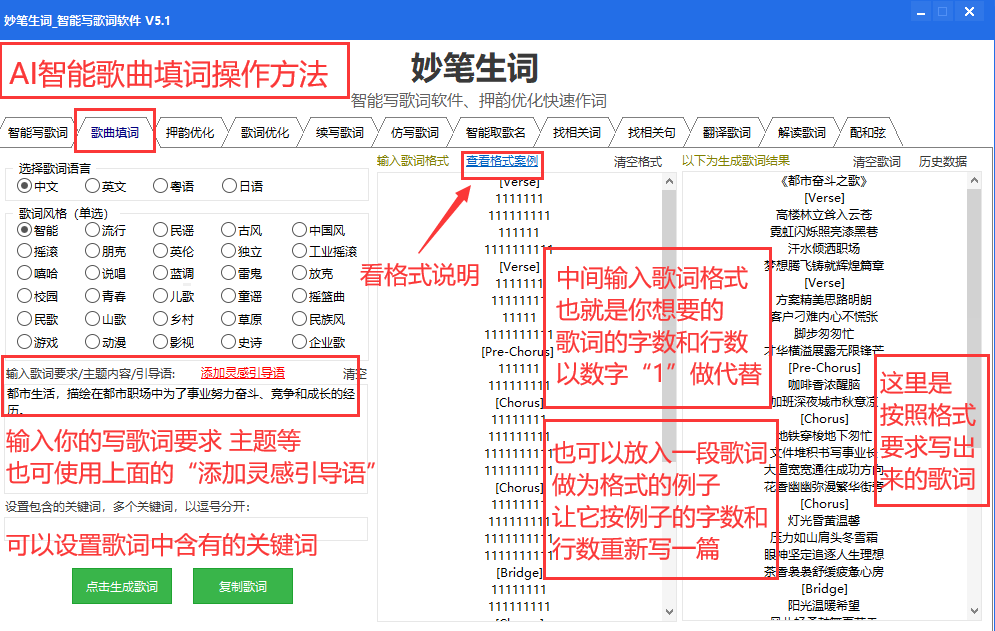Pick the 草原 style

(241, 319)
